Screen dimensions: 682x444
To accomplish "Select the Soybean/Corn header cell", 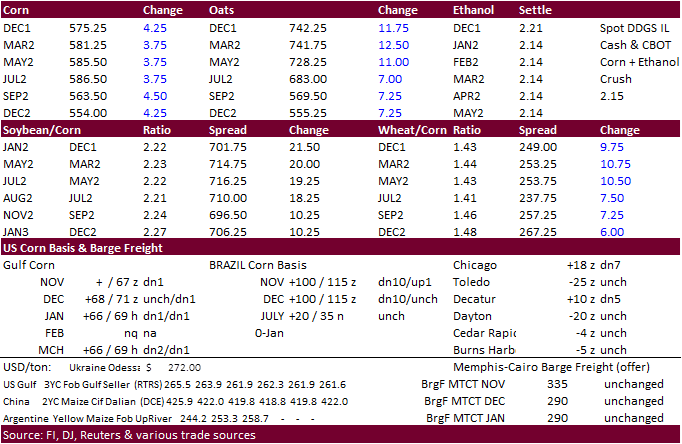I will [x=42, y=130].
